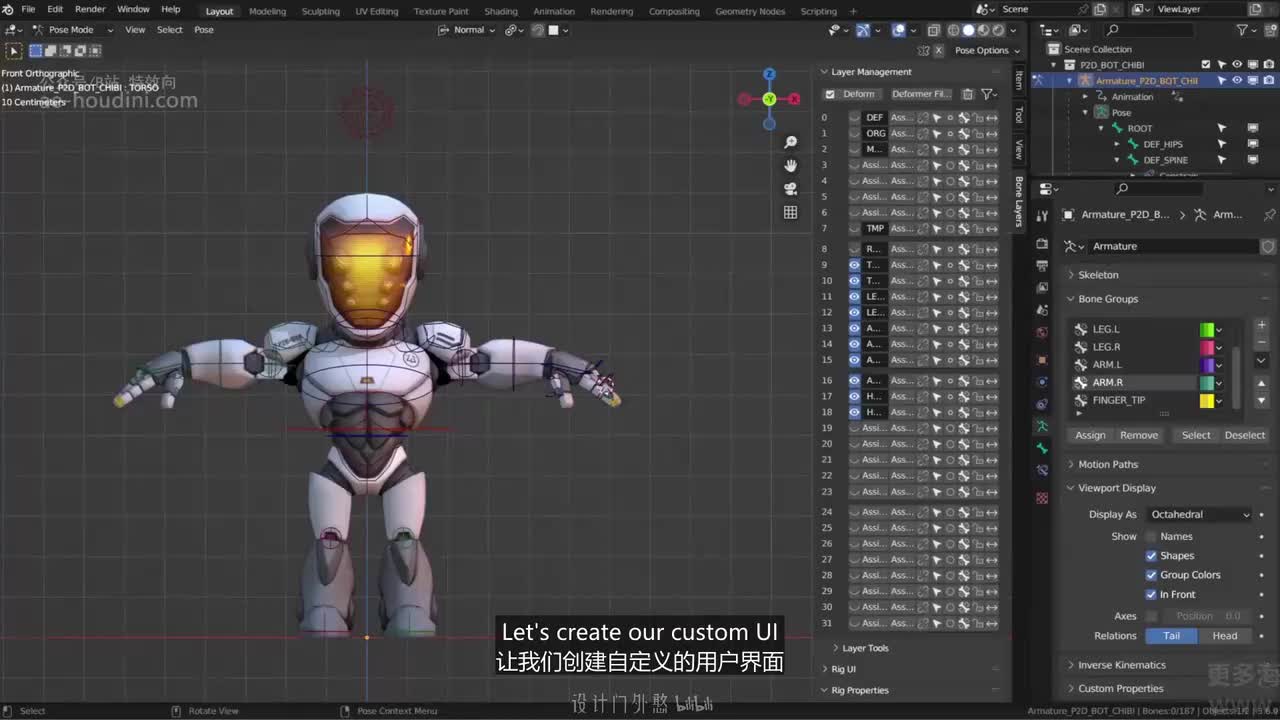Click the zoom view magnifier icon in the viewport

pos(790,143)
